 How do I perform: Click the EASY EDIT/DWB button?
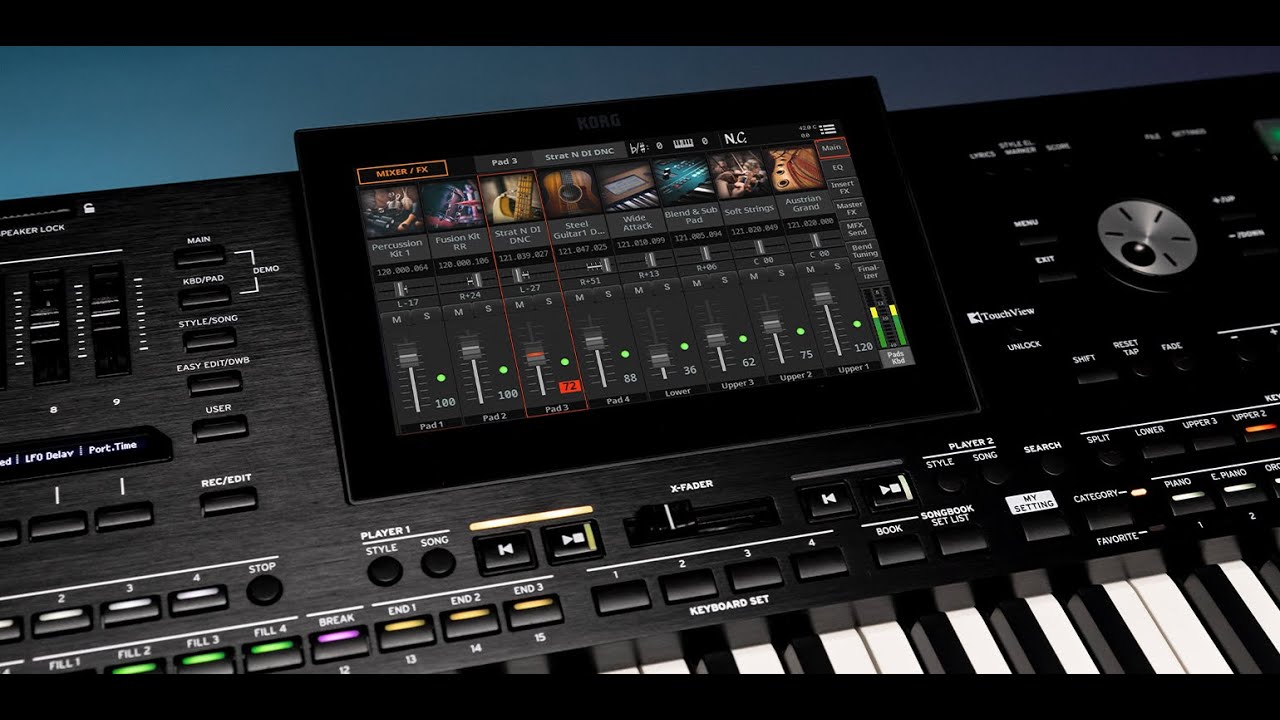coord(215,382)
